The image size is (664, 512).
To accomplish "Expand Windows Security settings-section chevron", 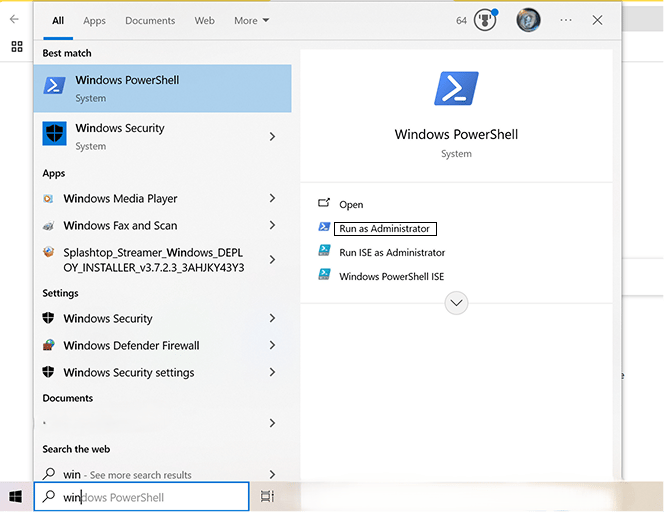I will point(272,318).
